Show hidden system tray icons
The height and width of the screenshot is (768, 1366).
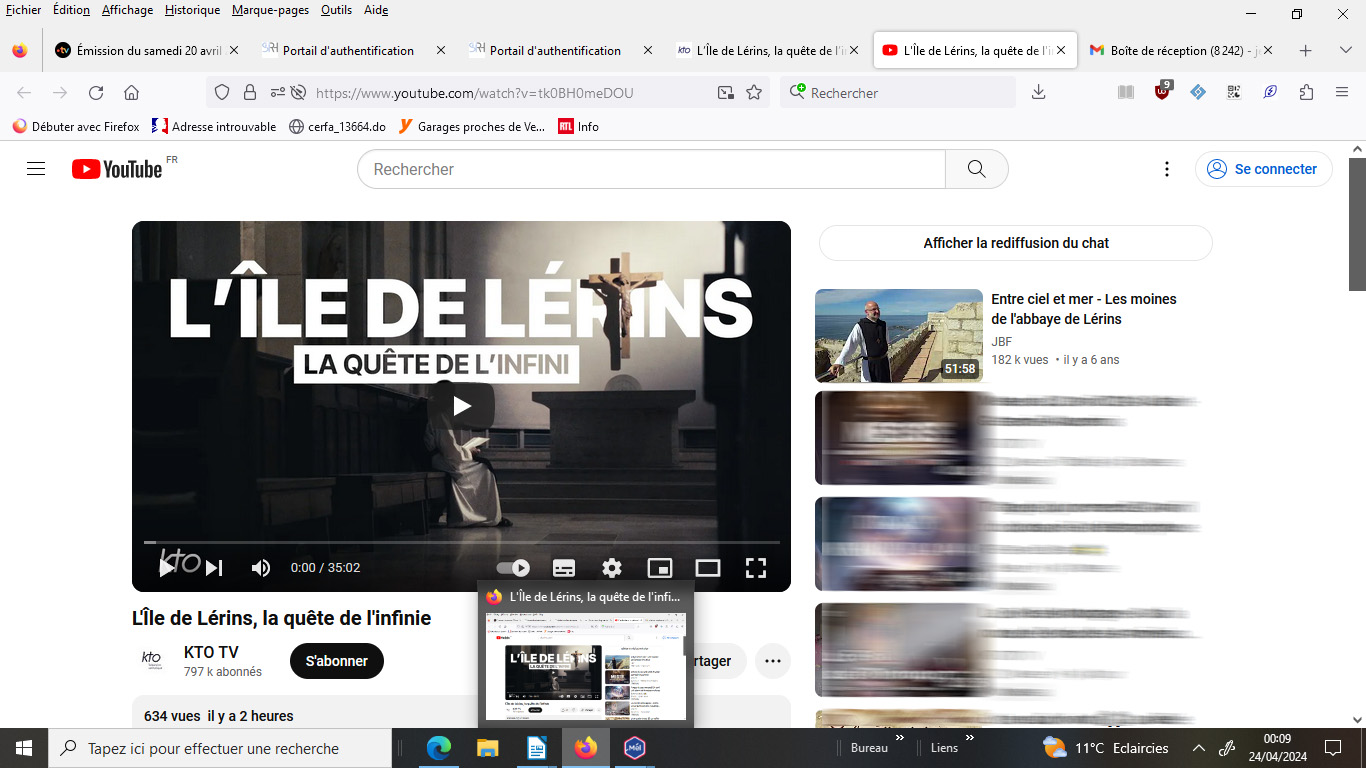pyautogui.click(x=1198, y=748)
